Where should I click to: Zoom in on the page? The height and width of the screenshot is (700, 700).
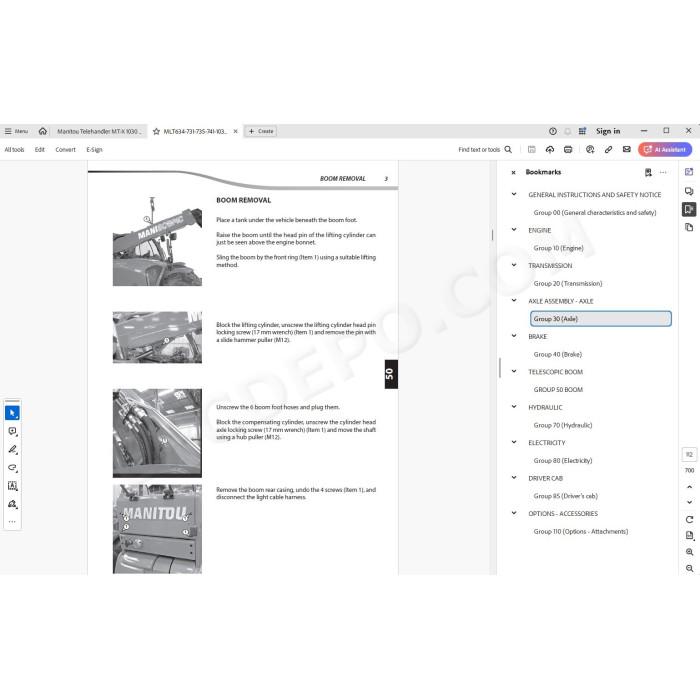click(689, 552)
